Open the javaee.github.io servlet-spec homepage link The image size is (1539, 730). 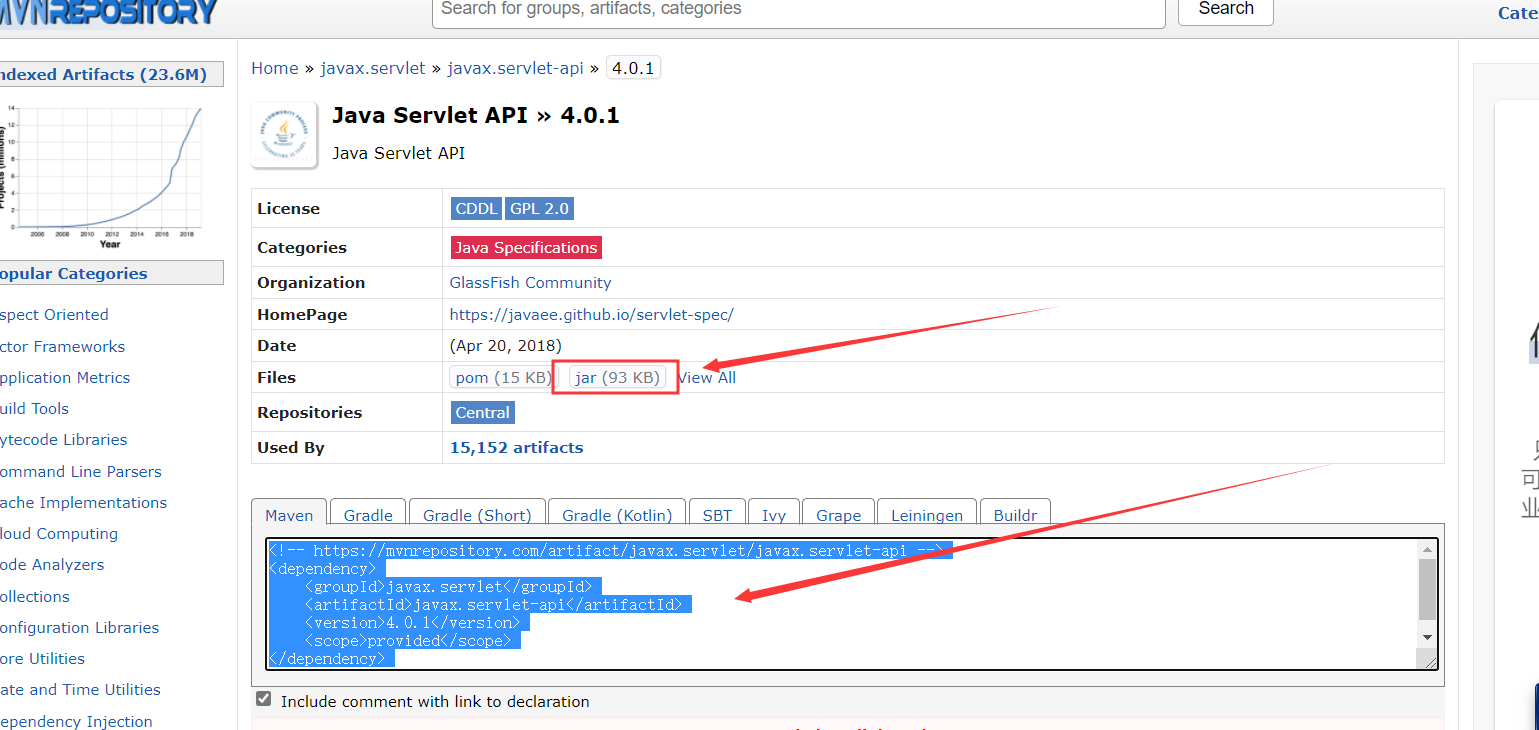[591, 314]
